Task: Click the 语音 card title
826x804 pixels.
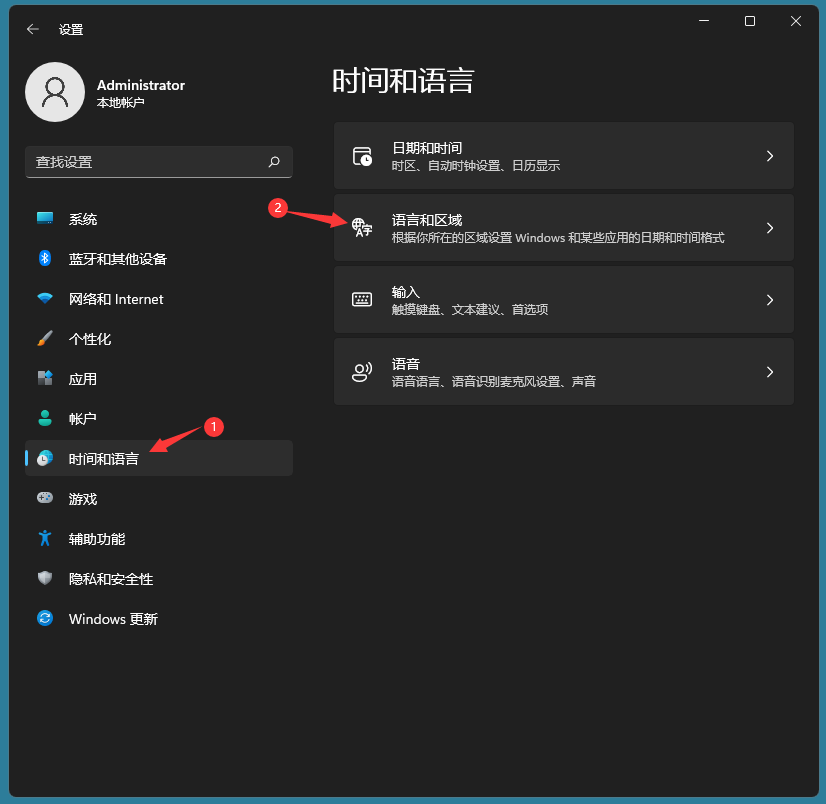Action: tap(405, 364)
